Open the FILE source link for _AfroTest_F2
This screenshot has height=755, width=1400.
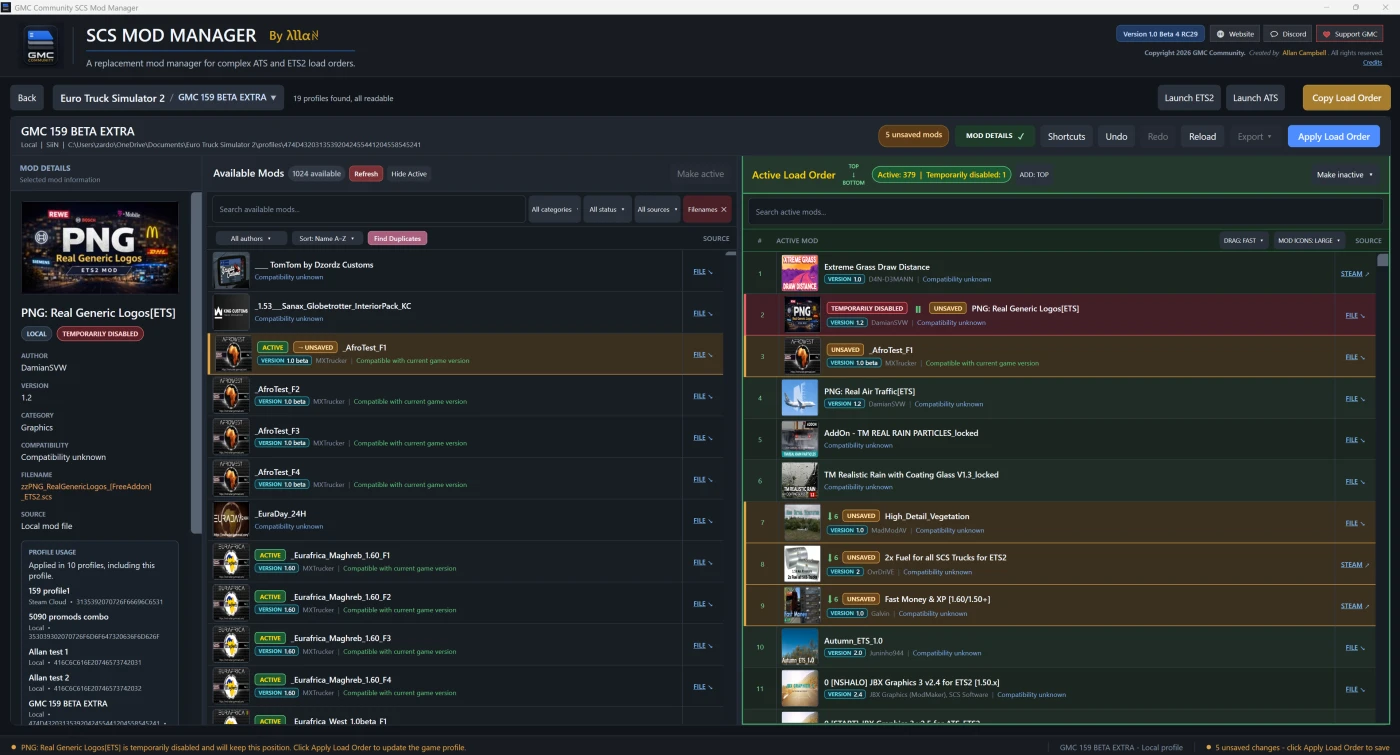(x=703, y=395)
